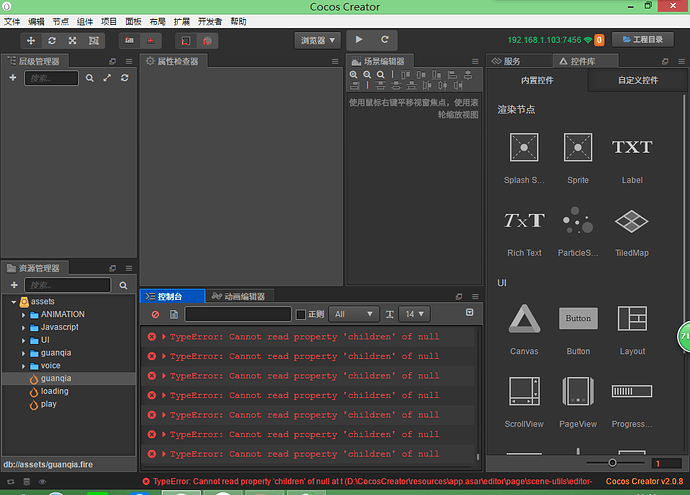
Task: Start preview with the Play button
Action: click(359, 40)
